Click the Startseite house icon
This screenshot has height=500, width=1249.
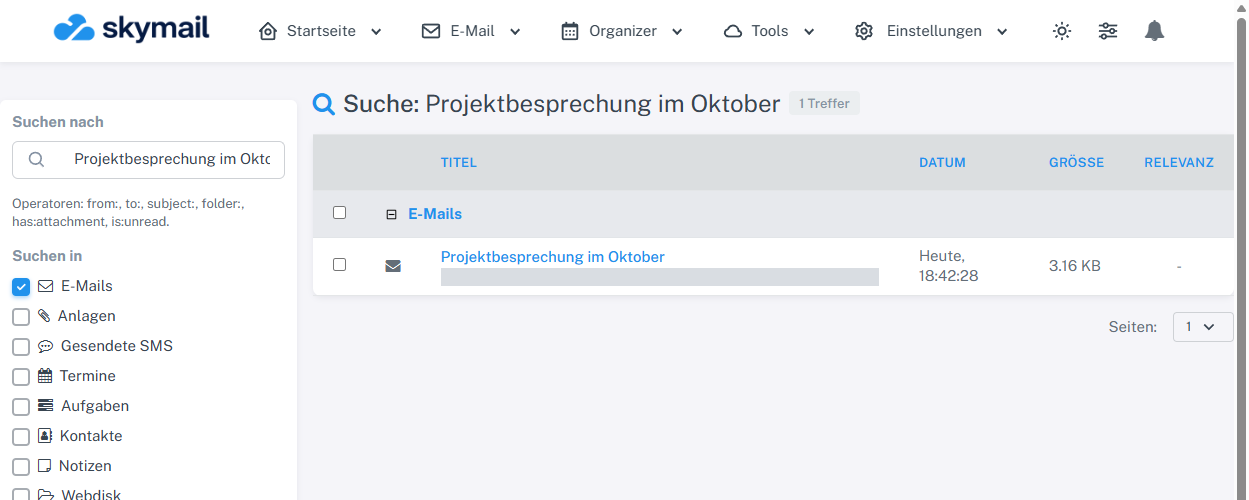[x=267, y=31]
